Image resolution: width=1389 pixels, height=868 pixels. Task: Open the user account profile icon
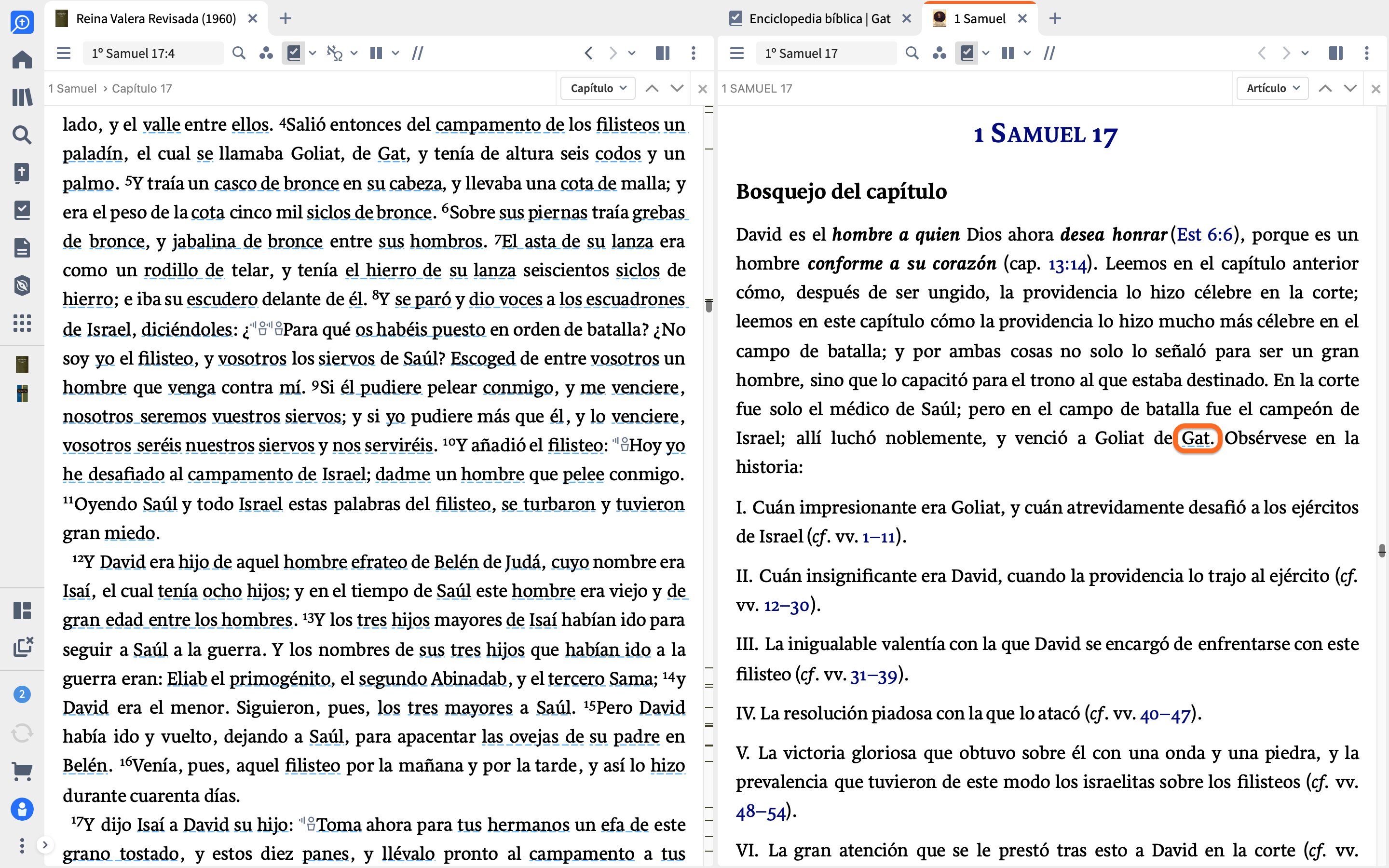pos(22,810)
